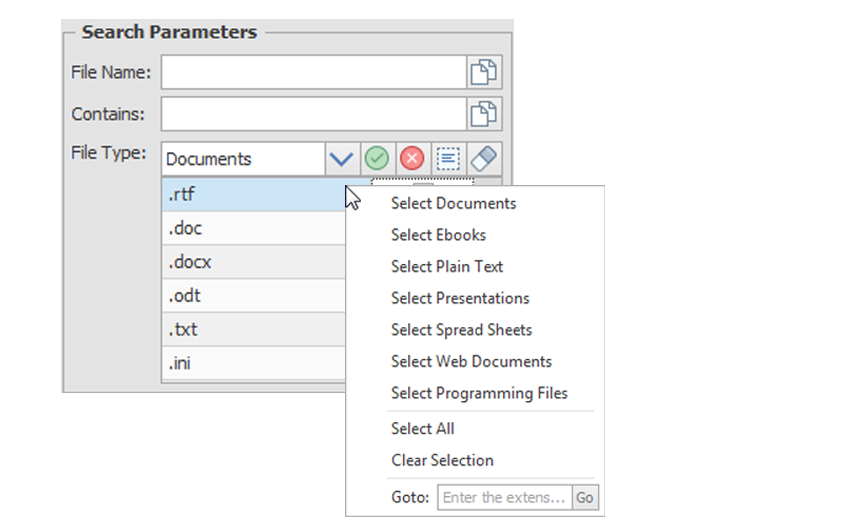Click the paste icon beside File Name
845x526 pixels.
click(484, 72)
